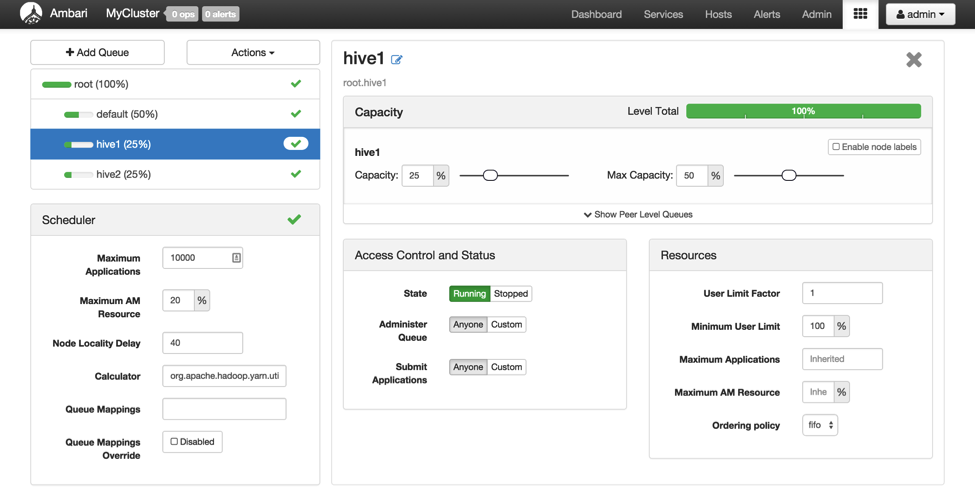
Task: Open the Actions dropdown
Action: [x=253, y=52]
